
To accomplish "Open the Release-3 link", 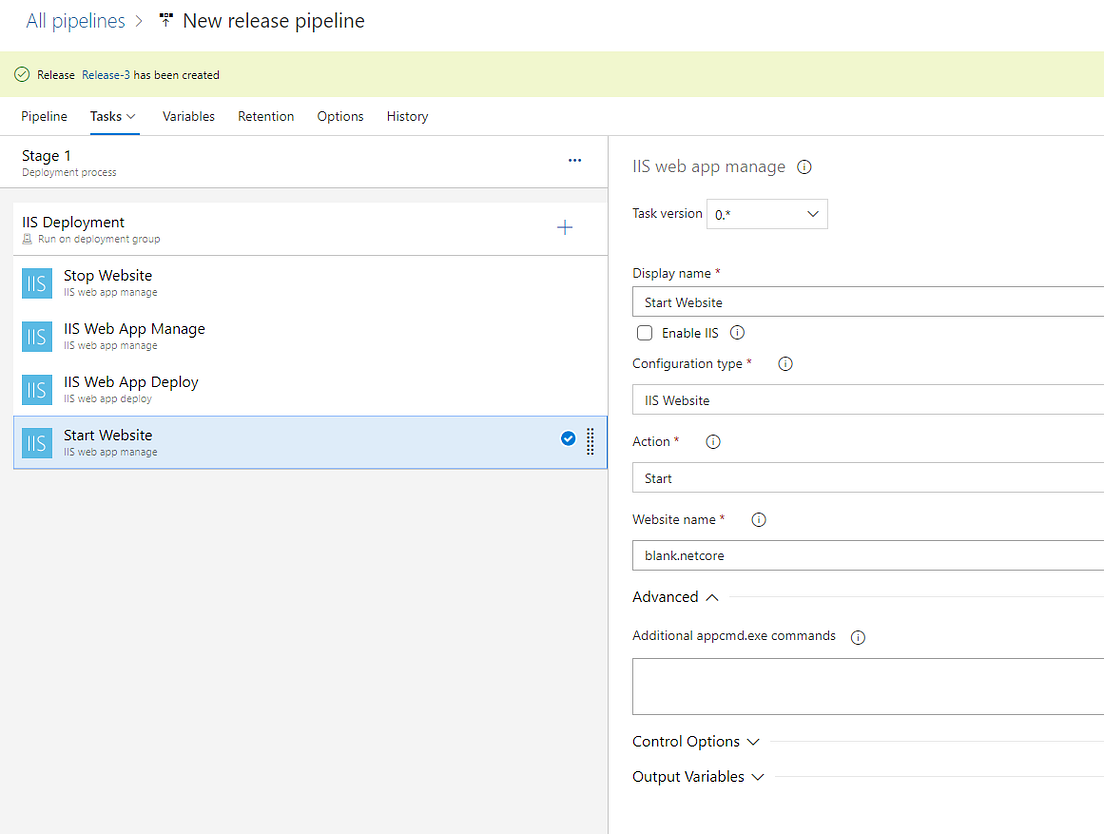I will 106,75.
